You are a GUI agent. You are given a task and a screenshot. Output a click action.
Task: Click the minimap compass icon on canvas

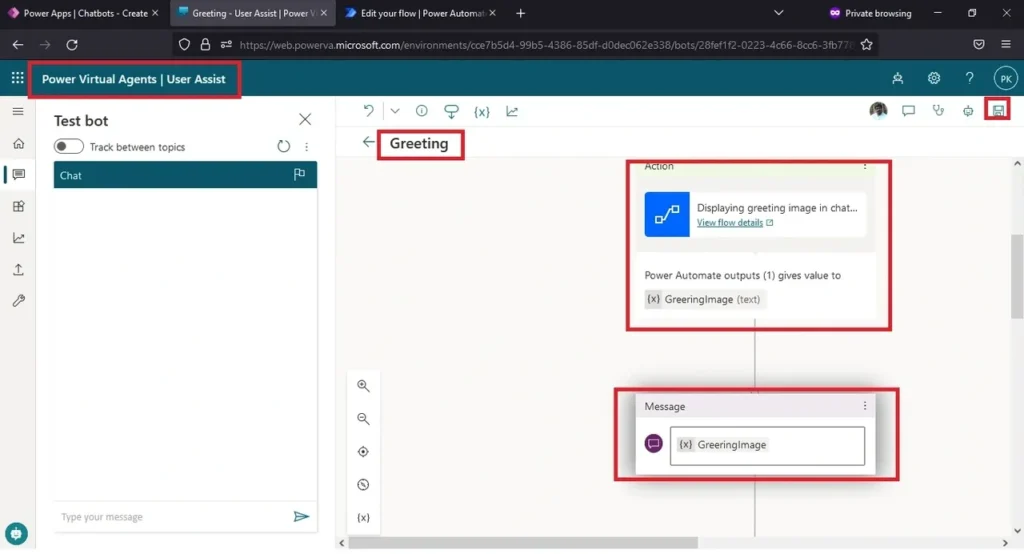click(x=363, y=485)
